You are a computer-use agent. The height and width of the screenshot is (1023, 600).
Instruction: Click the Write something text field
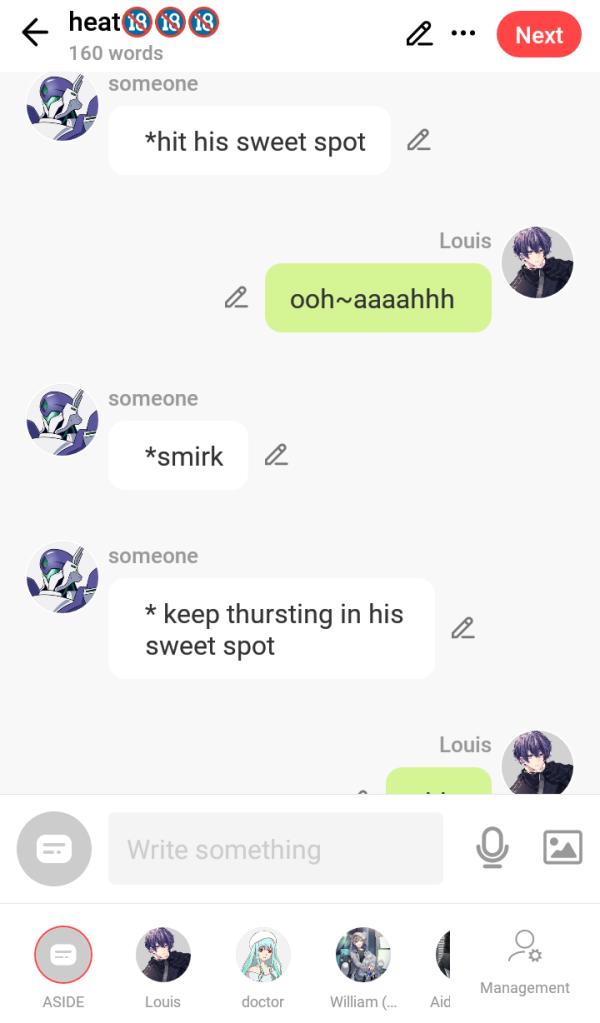(x=275, y=849)
